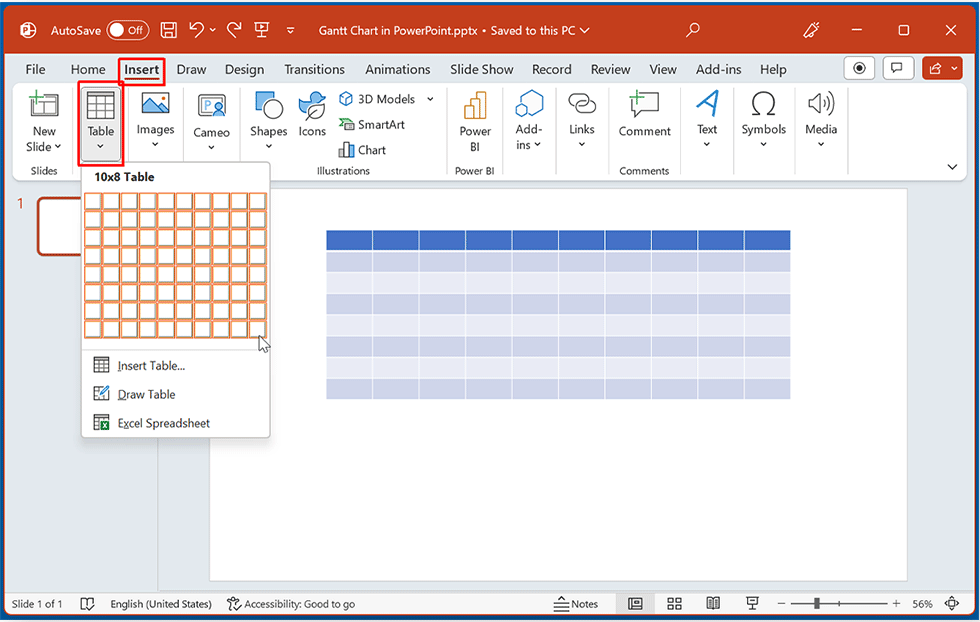
Task: Open the Icons gallery
Action: click(x=312, y=114)
